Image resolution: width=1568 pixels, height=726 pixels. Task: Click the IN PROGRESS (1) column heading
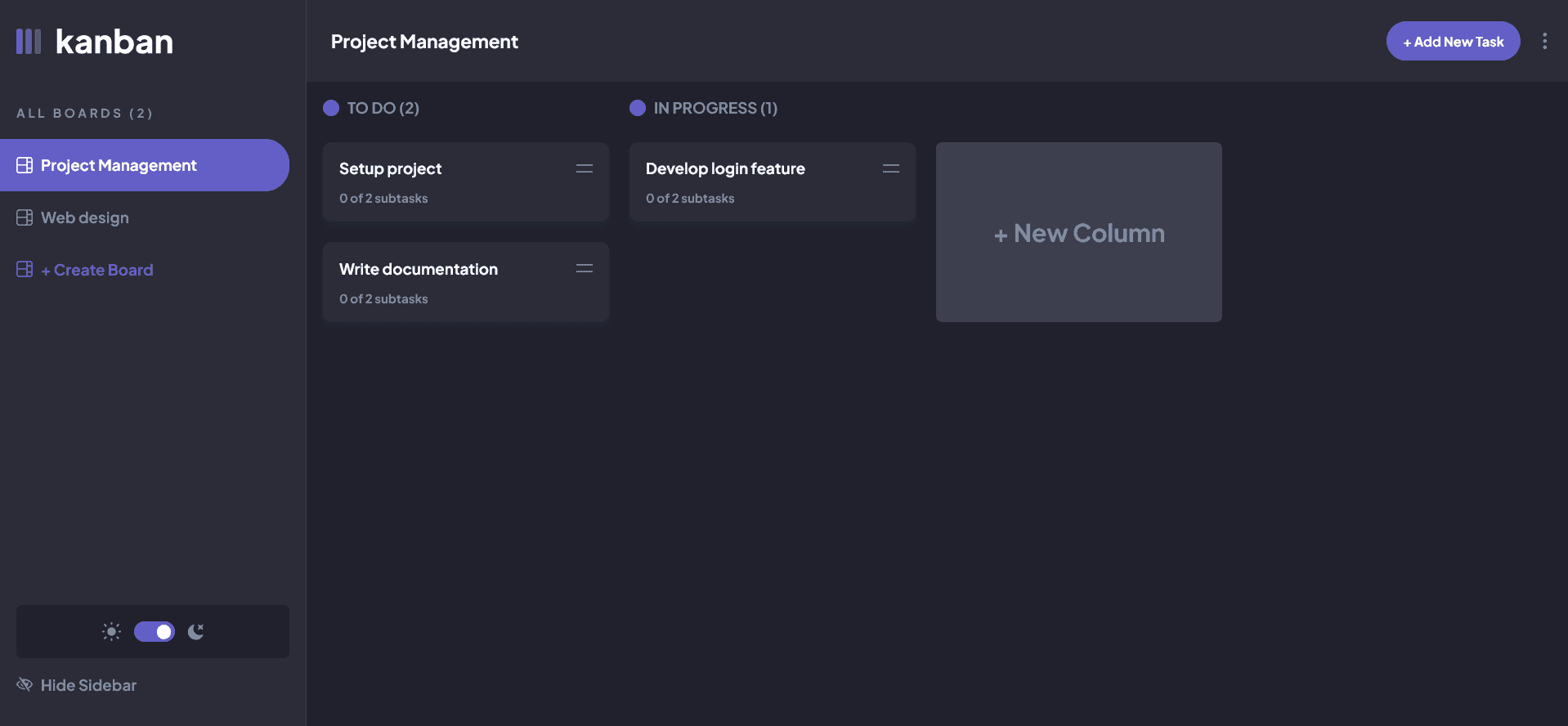coord(715,108)
